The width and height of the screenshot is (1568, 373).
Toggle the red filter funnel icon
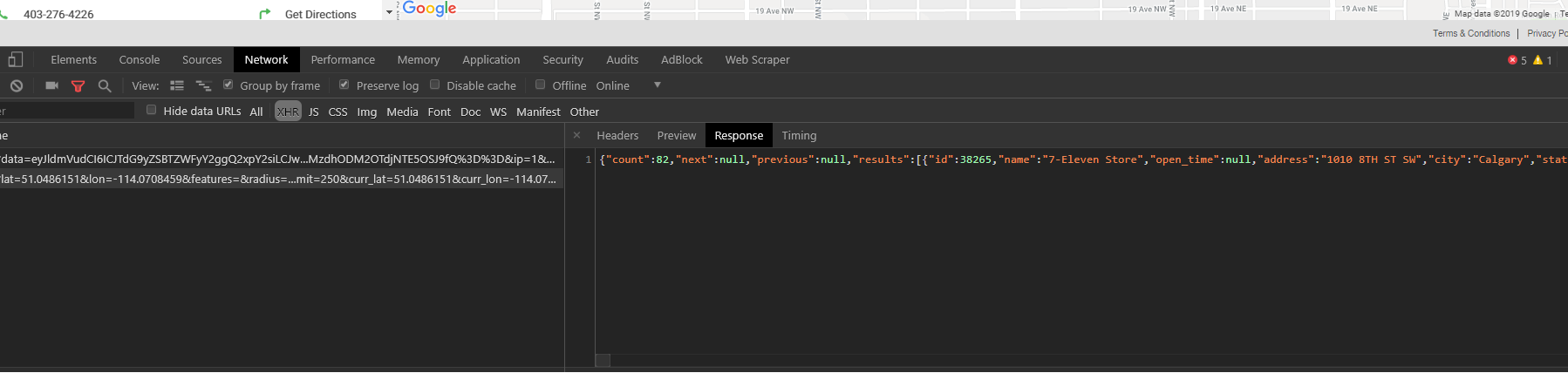[x=78, y=85]
